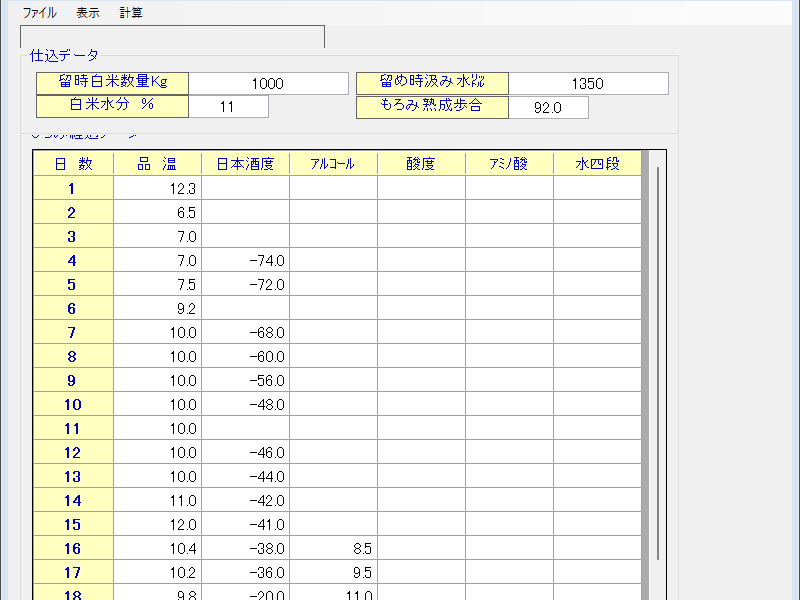Select the 日 数 column header
Screen dimensions: 800x600
[x=73, y=164]
